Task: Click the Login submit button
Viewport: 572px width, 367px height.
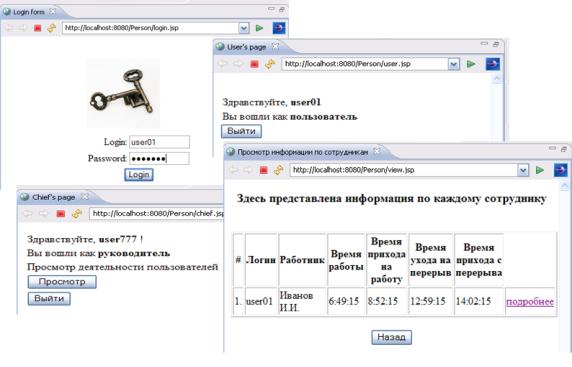Action: (x=139, y=175)
